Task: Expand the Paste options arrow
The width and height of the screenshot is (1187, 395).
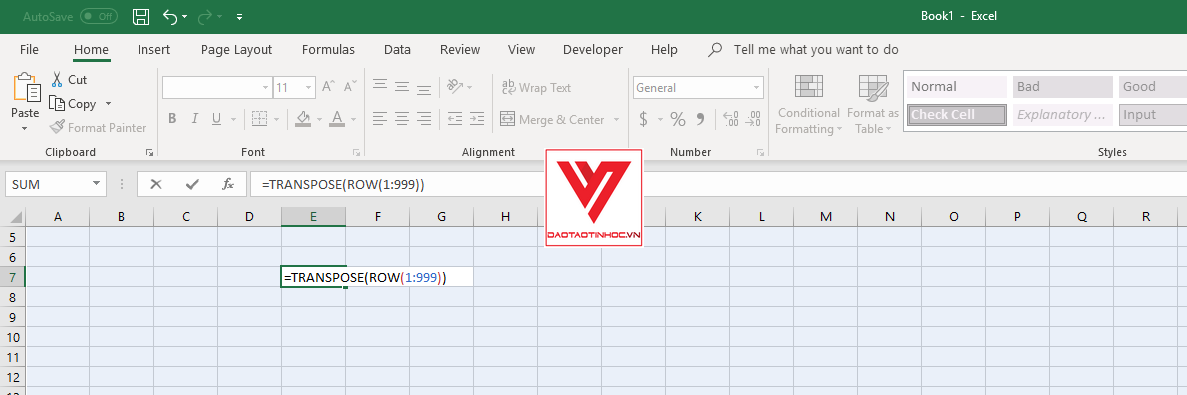Action: pyautogui.click(x=25, y=129)
